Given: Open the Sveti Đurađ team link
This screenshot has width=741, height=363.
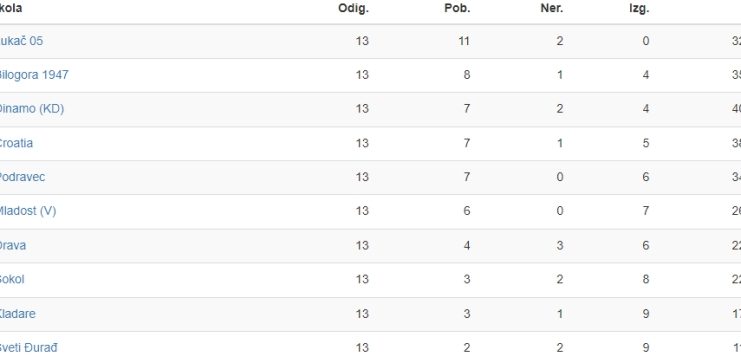Looking at the screenshot, I should 29,348.
